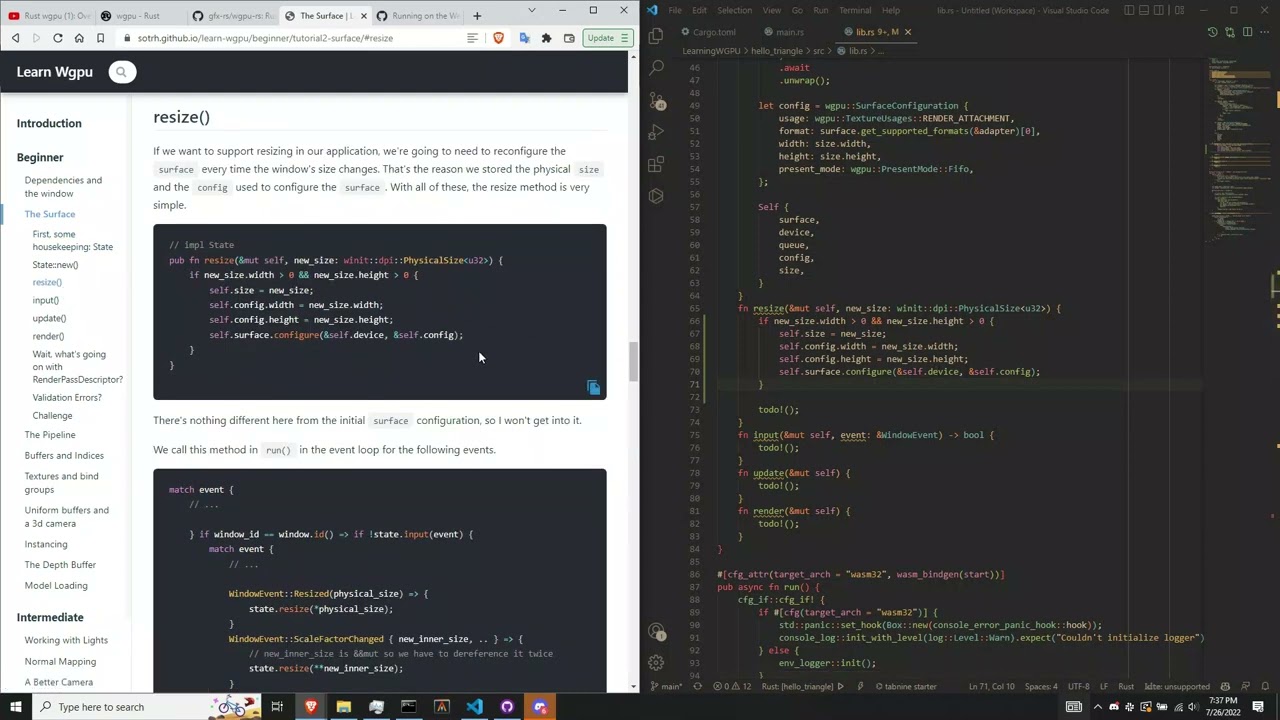Open new browser tab
The image size is (1280, 720).
click(477, 15)
